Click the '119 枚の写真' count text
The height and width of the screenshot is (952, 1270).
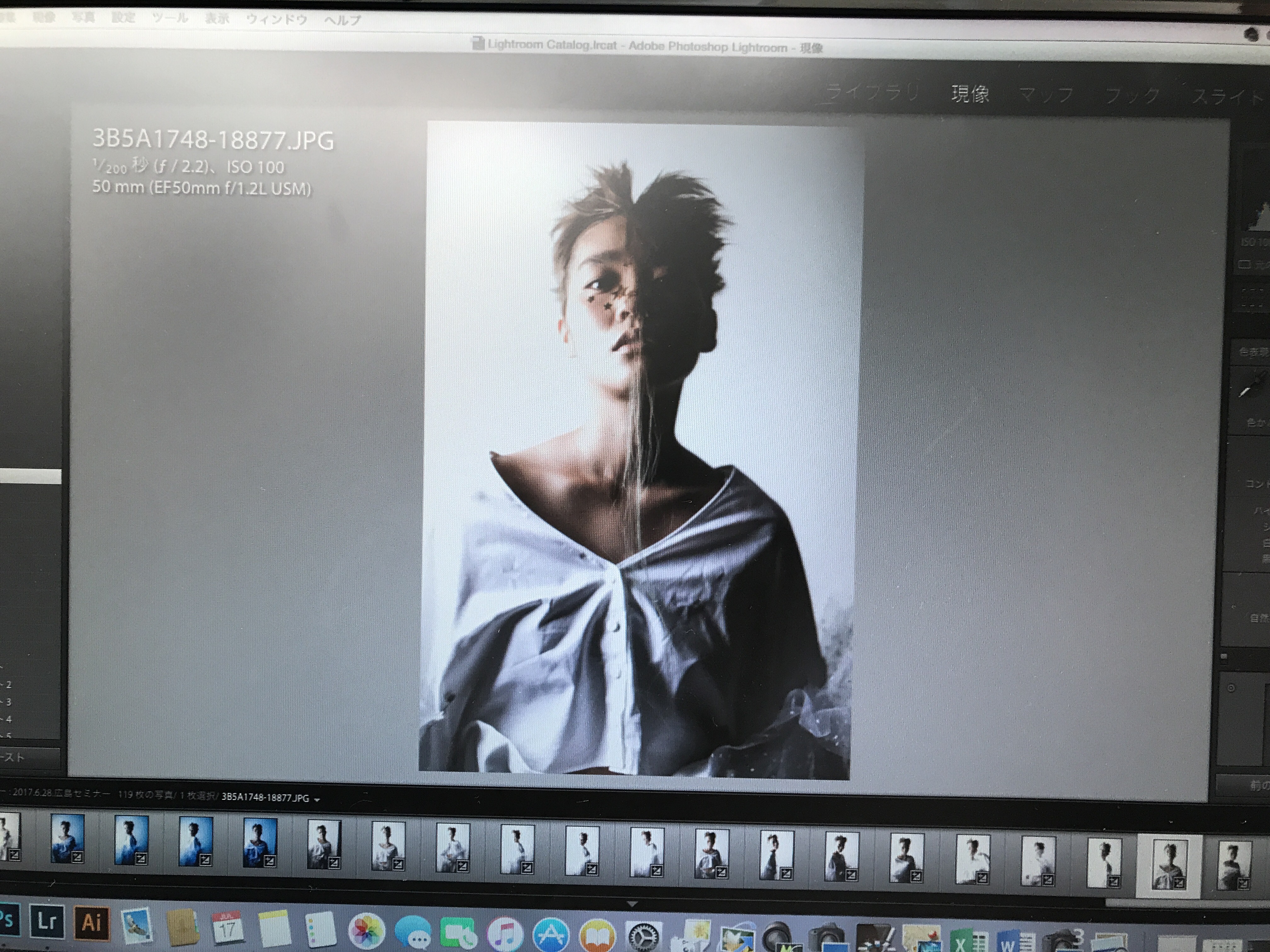click(x=145, y=795)
